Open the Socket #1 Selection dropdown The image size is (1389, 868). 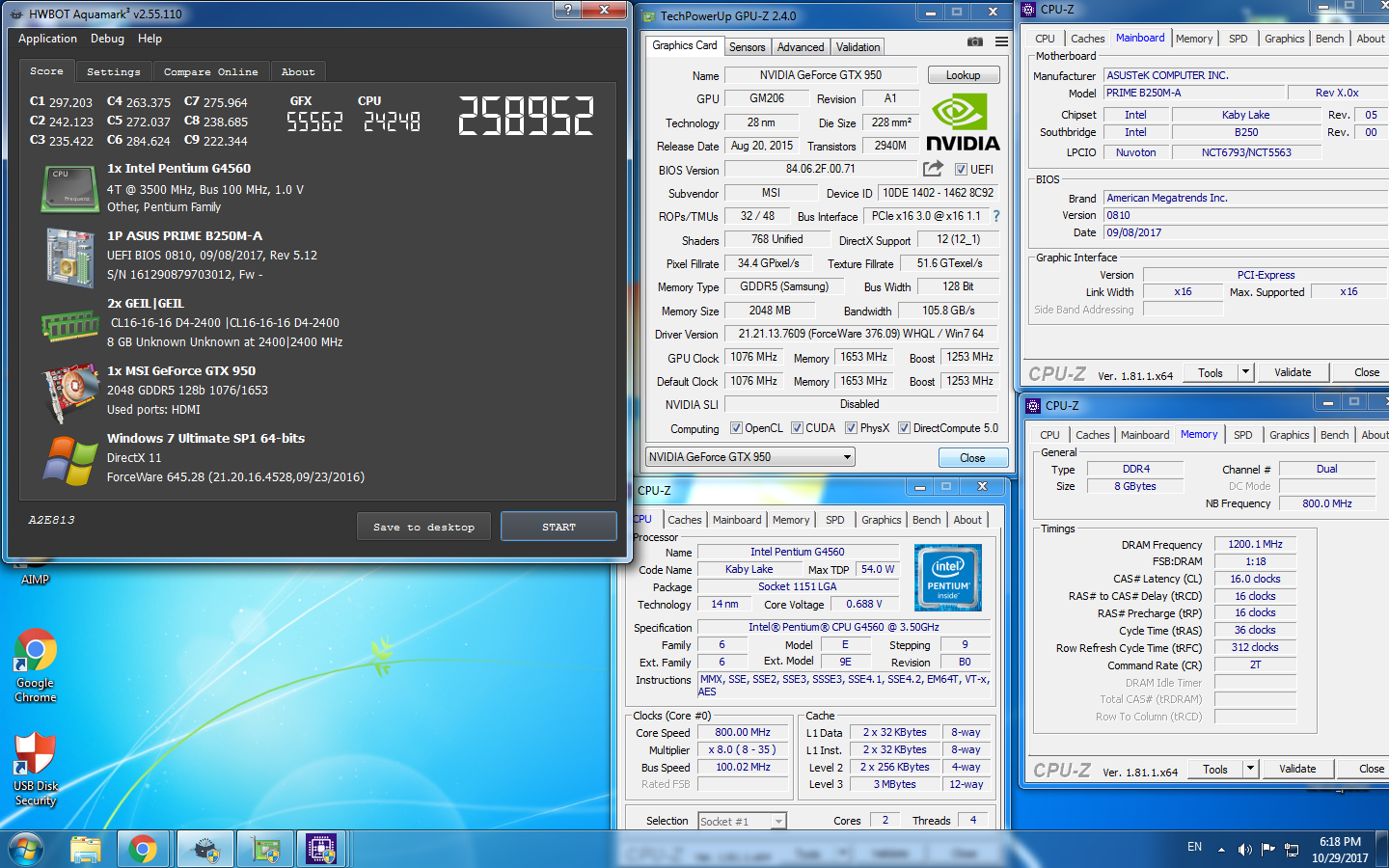742,822
